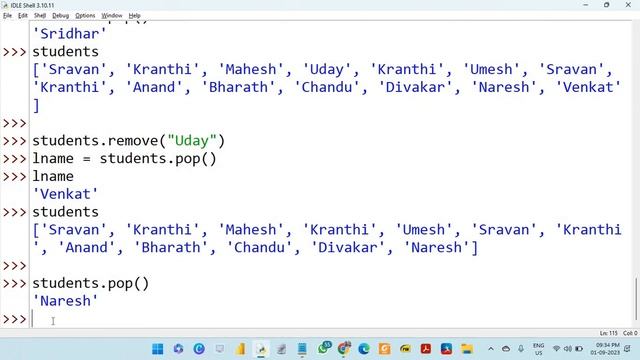The image size is (640, 360).
Task: Open the clock showing 09:34 PM
Action: coord(605,349)
